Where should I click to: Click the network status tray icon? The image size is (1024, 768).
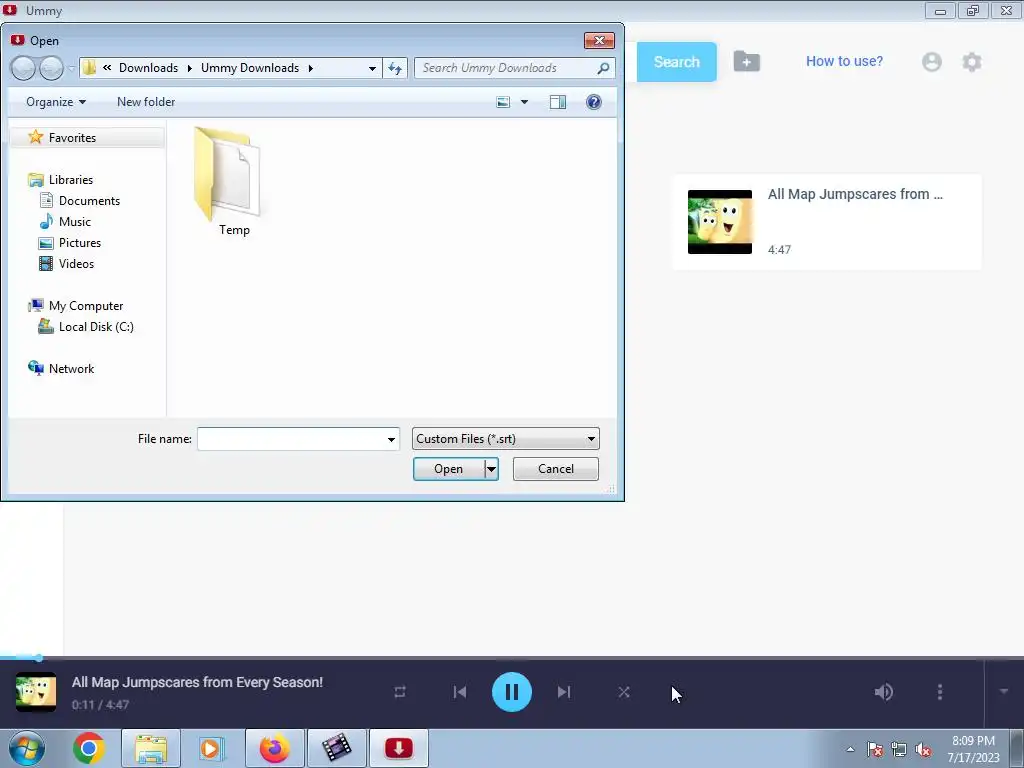(899, 750)
